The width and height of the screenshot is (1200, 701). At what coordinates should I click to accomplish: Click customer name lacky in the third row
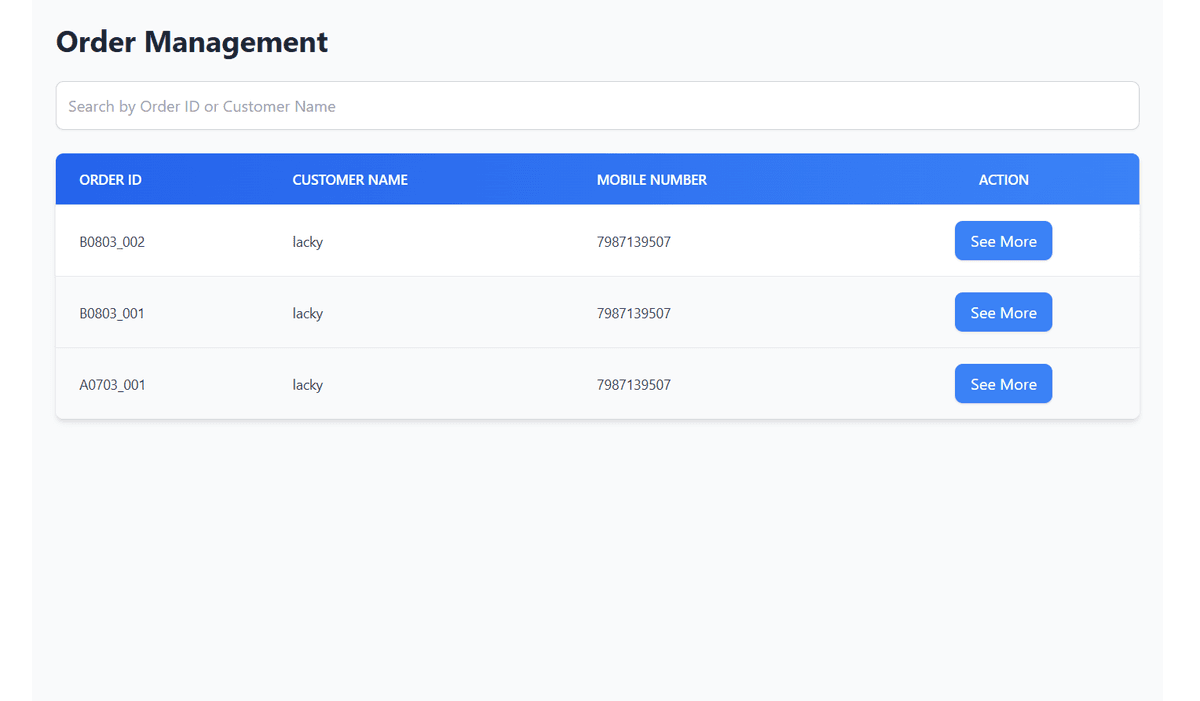point(307,384)
